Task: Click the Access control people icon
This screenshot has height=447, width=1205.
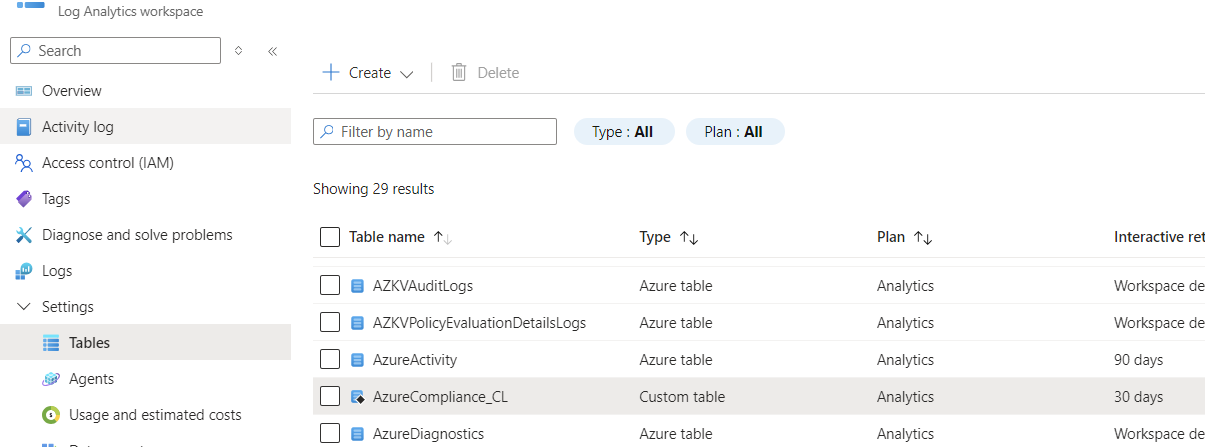Action: (x=24, y=163)
